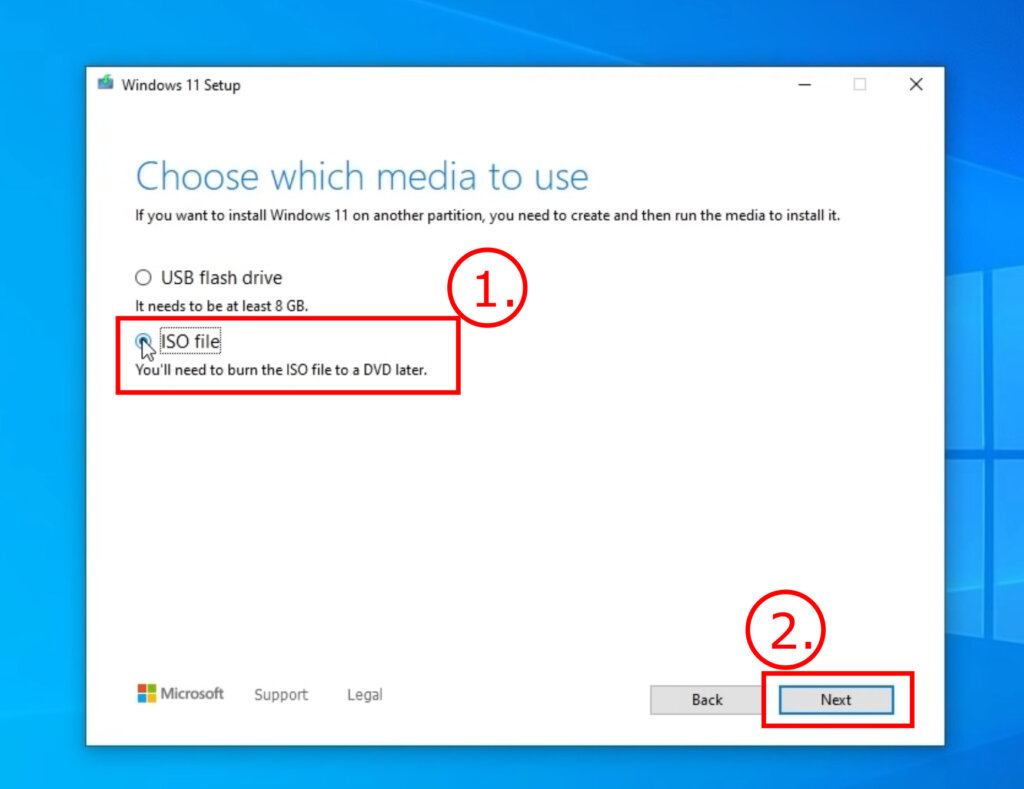Open the Legal link
The width and height of the screenshot is (1024, 789).
pos(364,694)
